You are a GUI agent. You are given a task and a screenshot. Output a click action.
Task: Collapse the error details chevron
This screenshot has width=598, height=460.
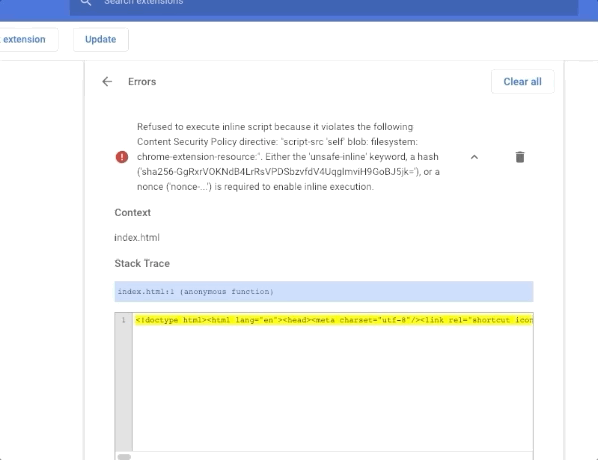click(474, 157)
